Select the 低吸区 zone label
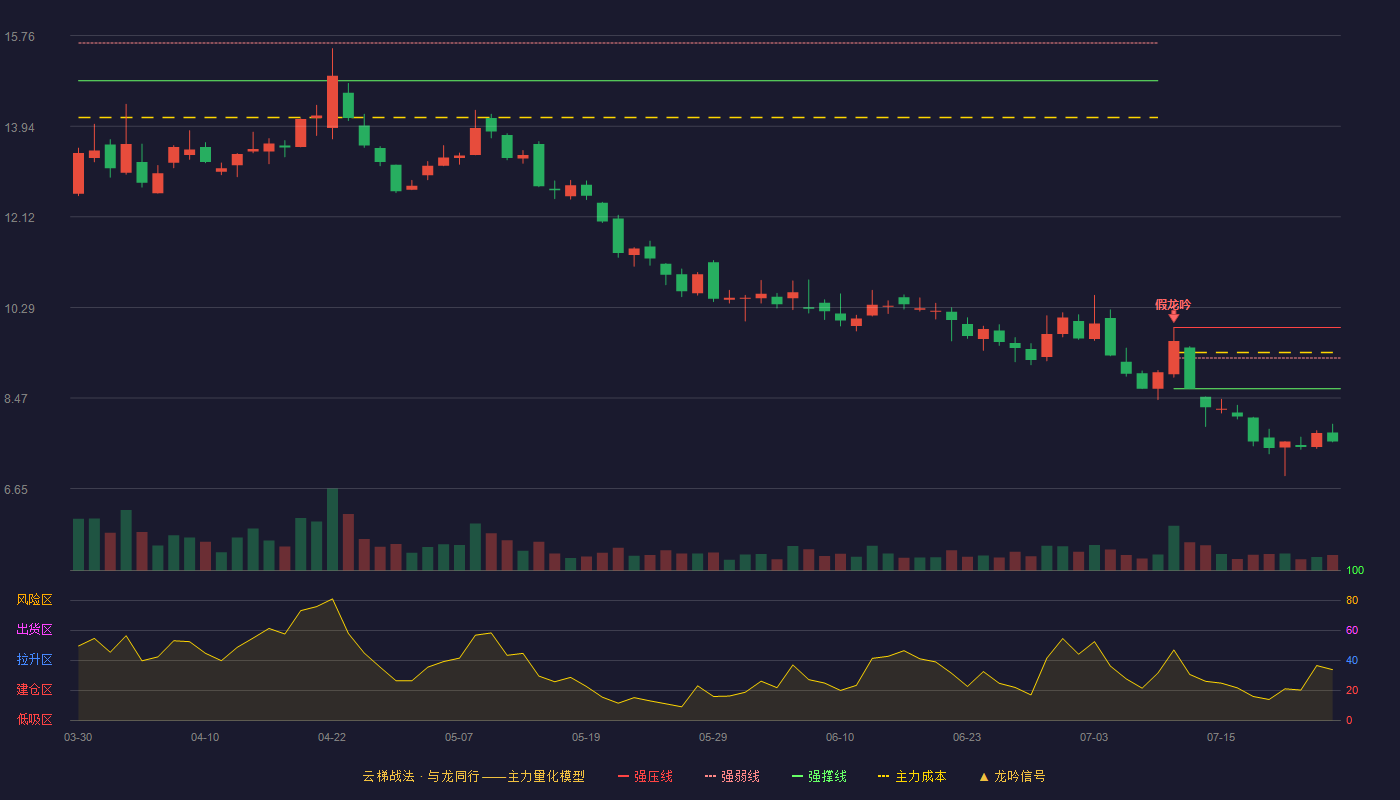1400x800 pixels. (34, 719)
